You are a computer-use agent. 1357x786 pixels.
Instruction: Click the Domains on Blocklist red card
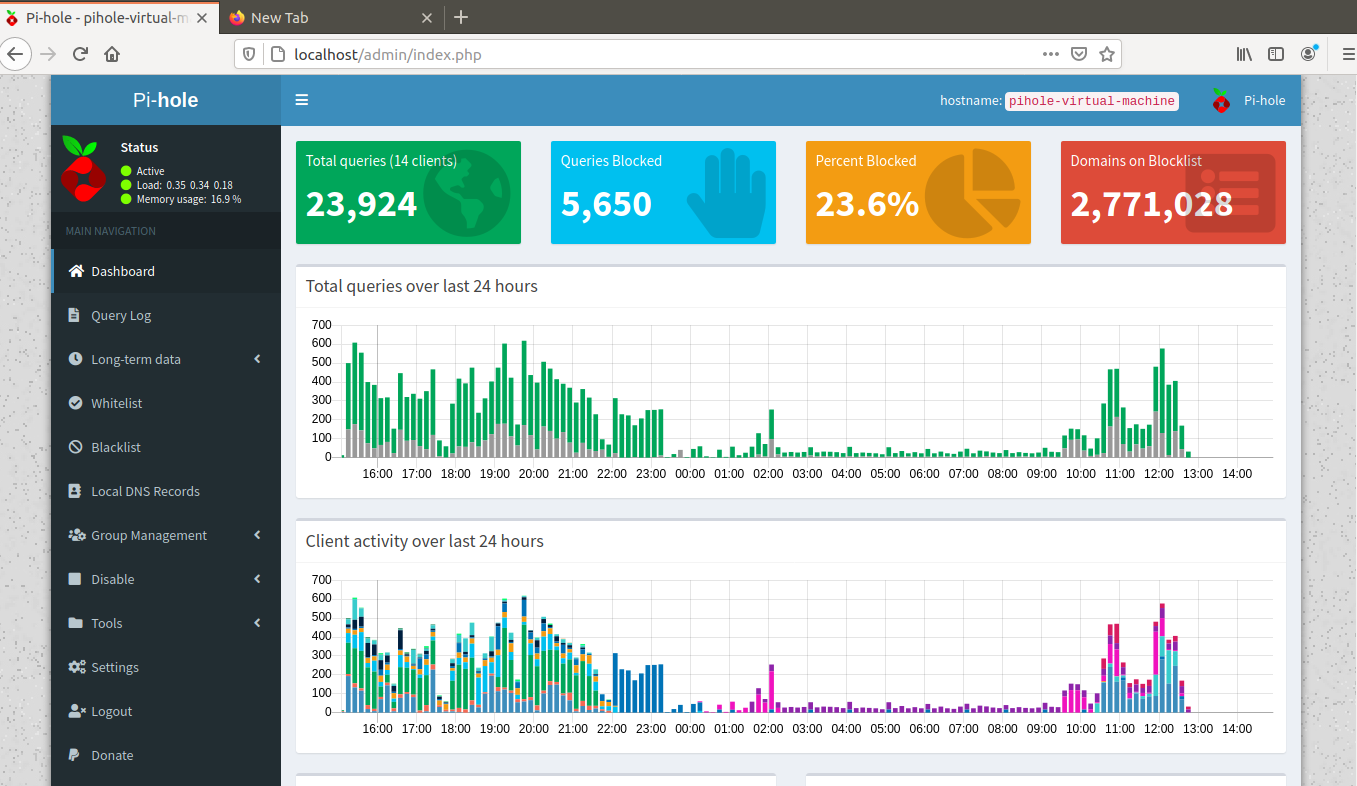1173,192
